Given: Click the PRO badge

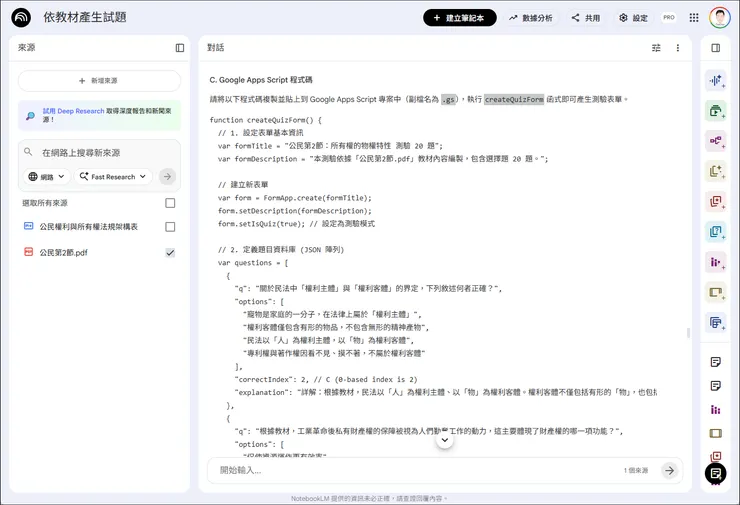Looking at the screenshot, I should [x=669, y=17].
